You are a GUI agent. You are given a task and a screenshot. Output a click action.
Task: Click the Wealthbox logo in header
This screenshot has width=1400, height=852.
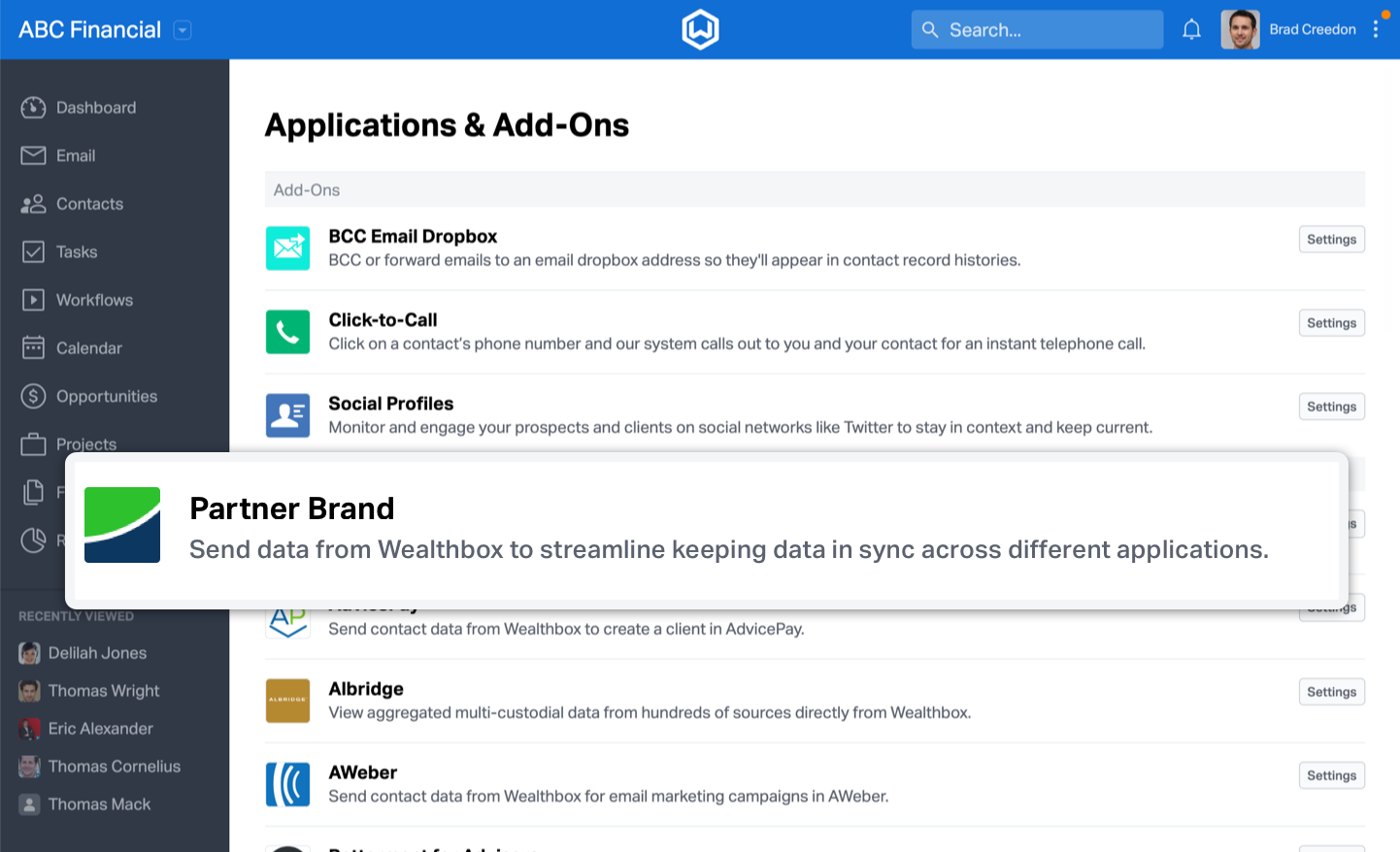[x=700, y=29]
